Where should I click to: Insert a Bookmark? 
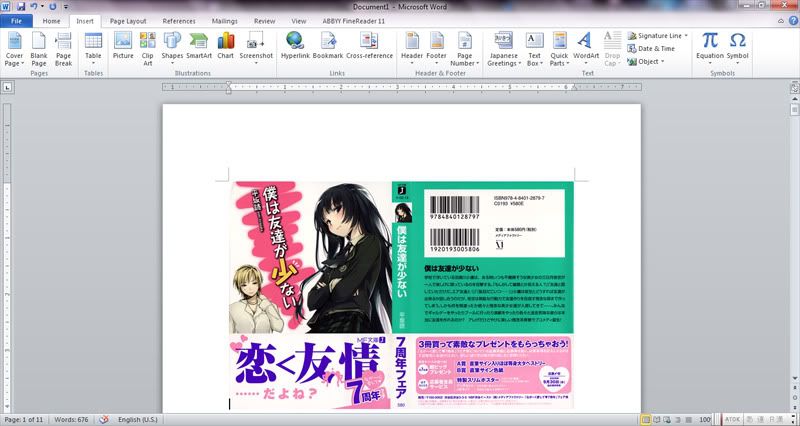coord(328,46)
